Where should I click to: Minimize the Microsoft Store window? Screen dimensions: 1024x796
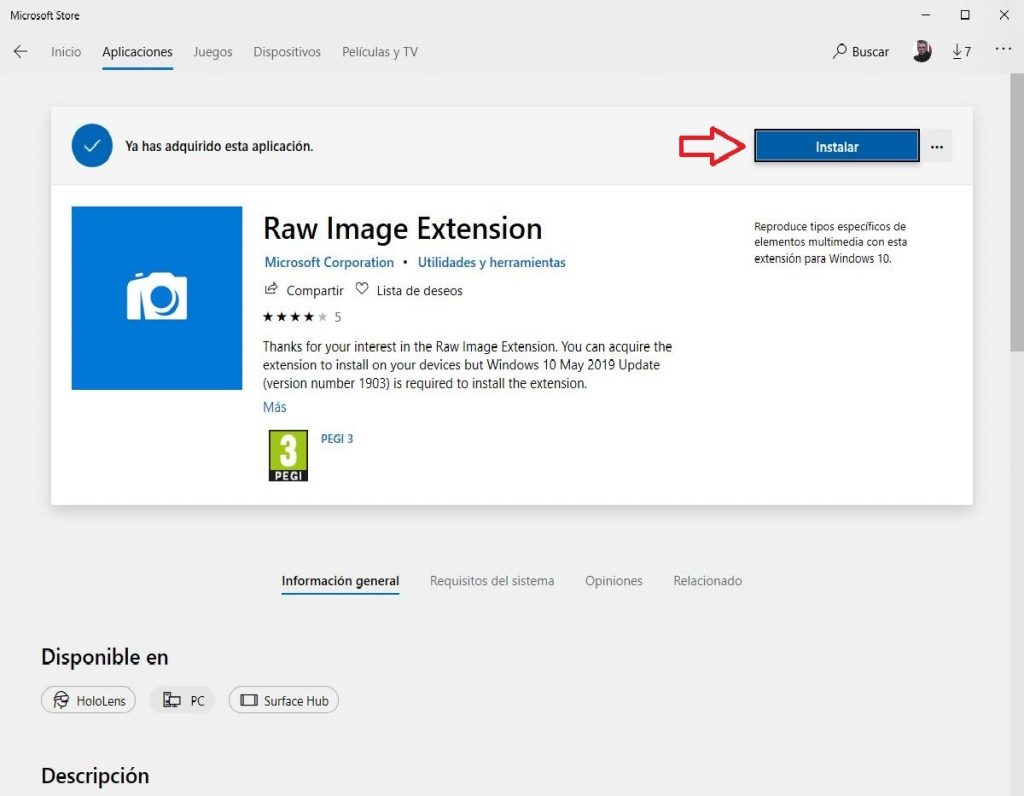[925, 14]
